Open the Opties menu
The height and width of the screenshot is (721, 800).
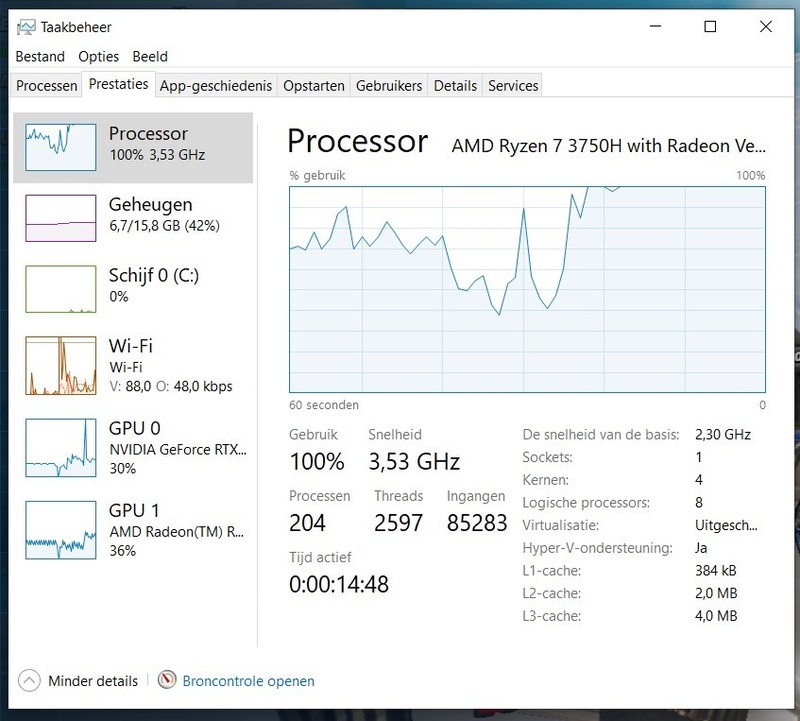[98, 57]
